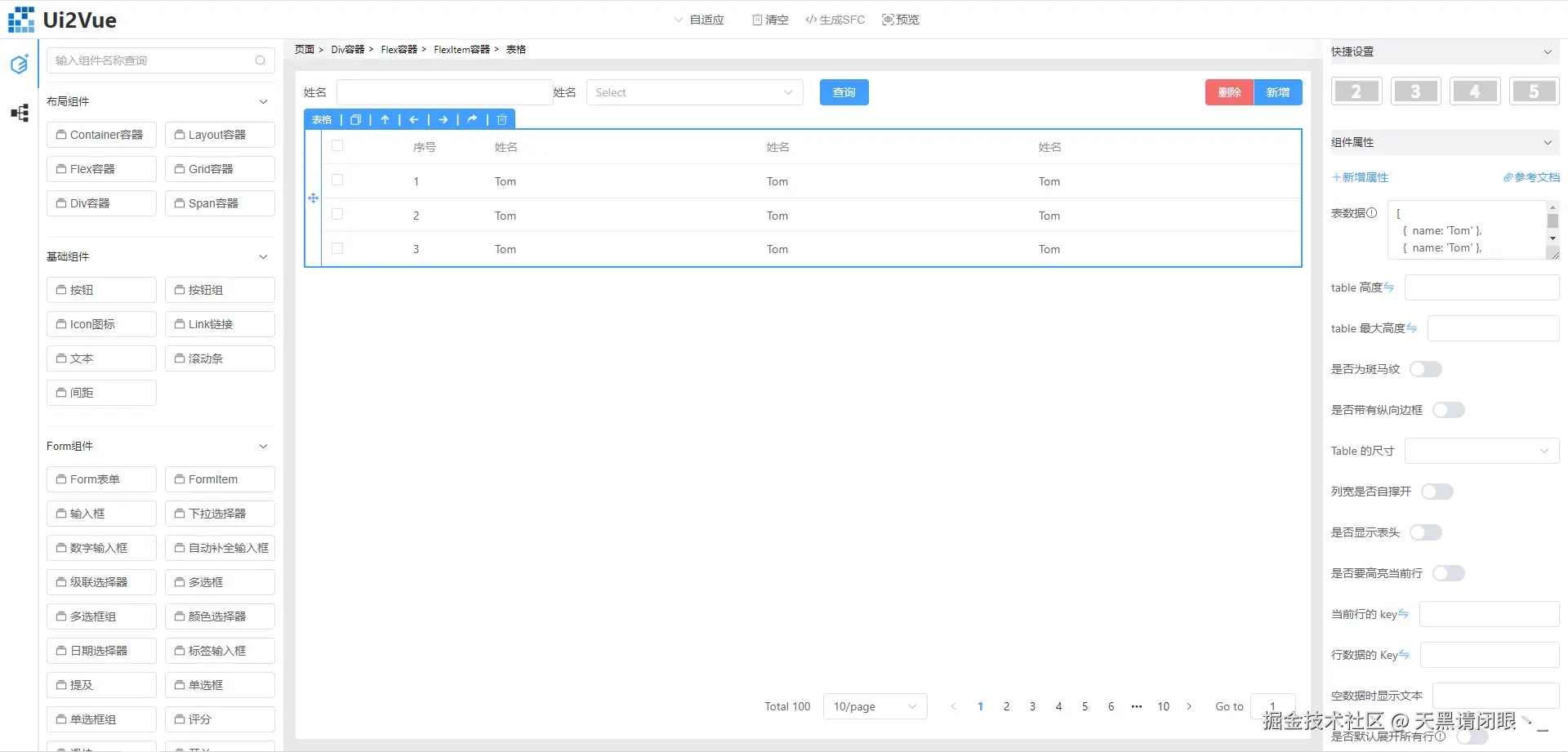Check the checkbox for row 1

coord(337,180)
